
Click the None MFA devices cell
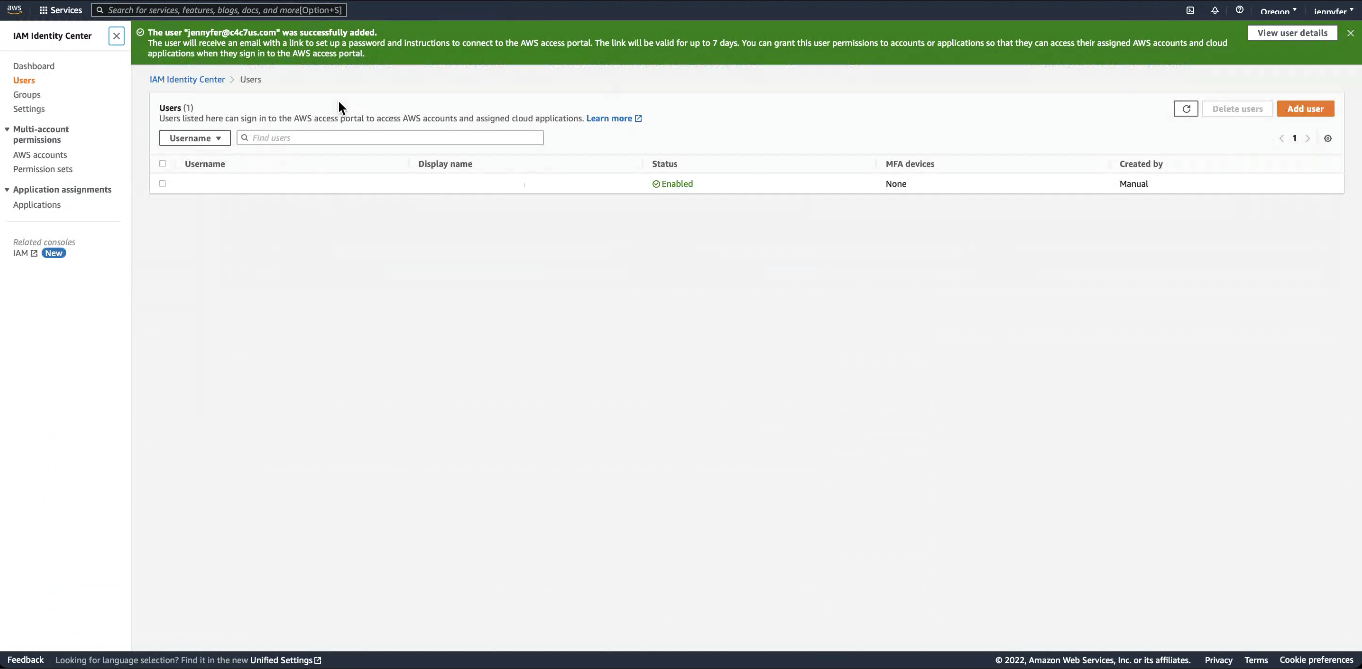tap(896, 184)
